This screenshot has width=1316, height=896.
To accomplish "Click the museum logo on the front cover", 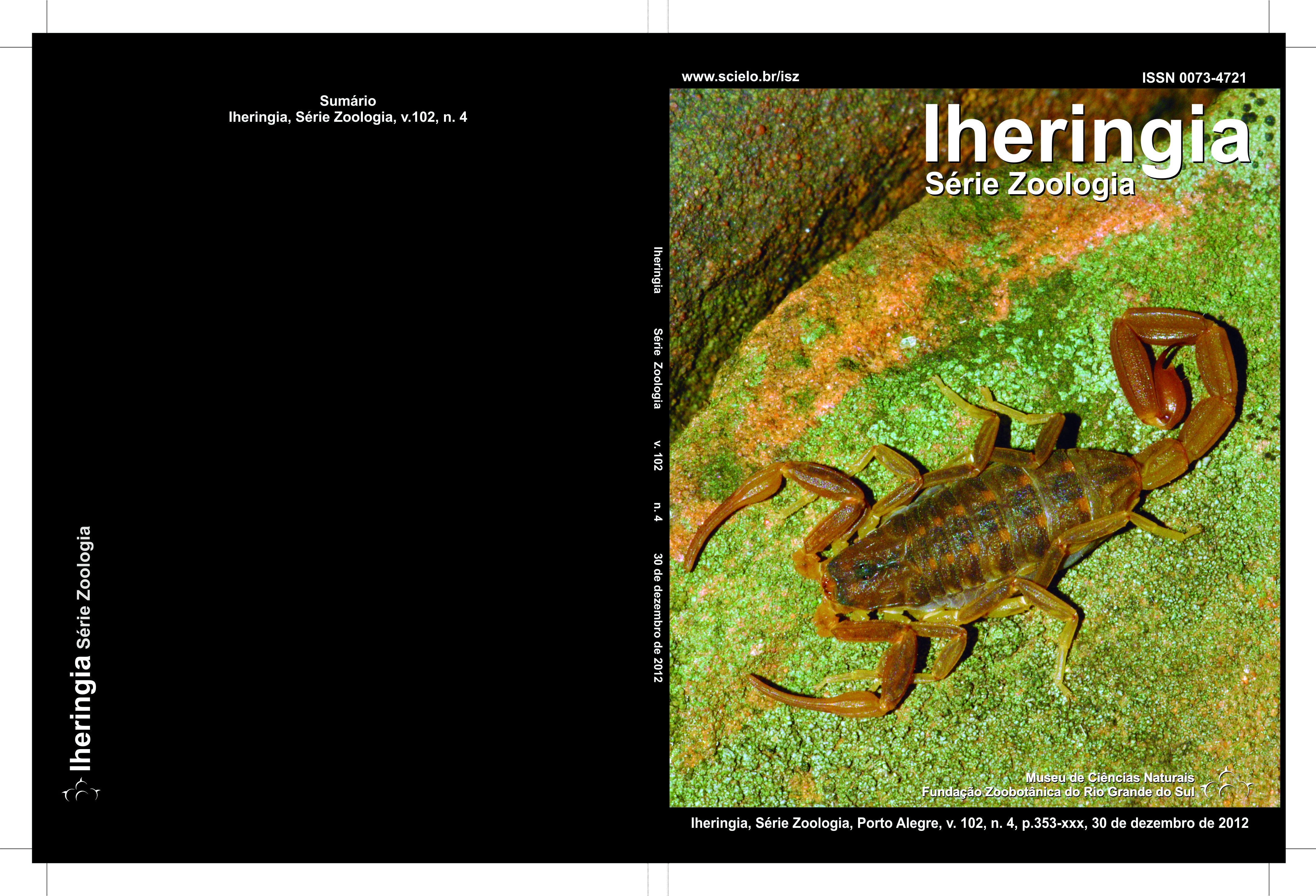I will point(1227,785).
